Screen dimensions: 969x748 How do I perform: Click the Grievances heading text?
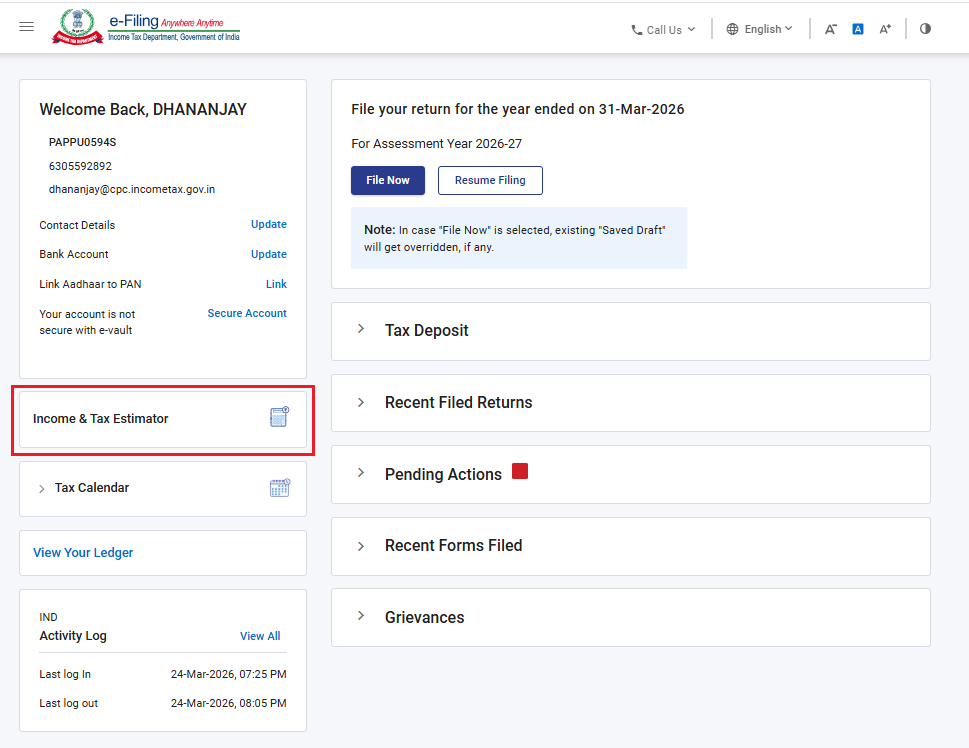(x=425, y=618)
